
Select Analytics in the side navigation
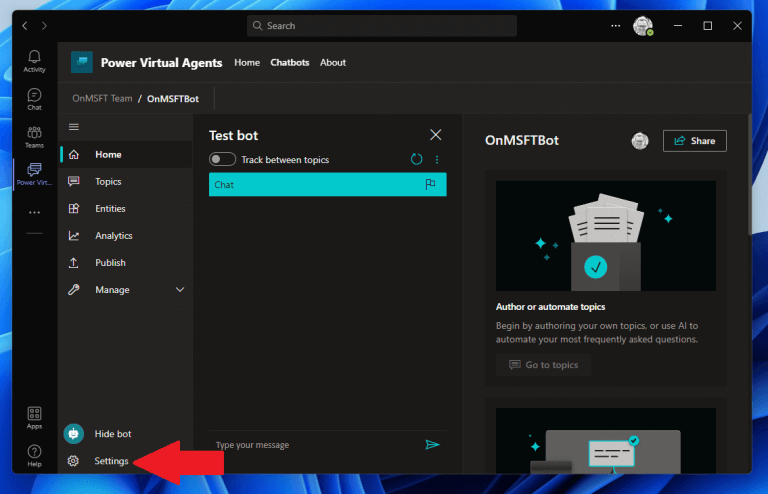click(x=125, y=235)
